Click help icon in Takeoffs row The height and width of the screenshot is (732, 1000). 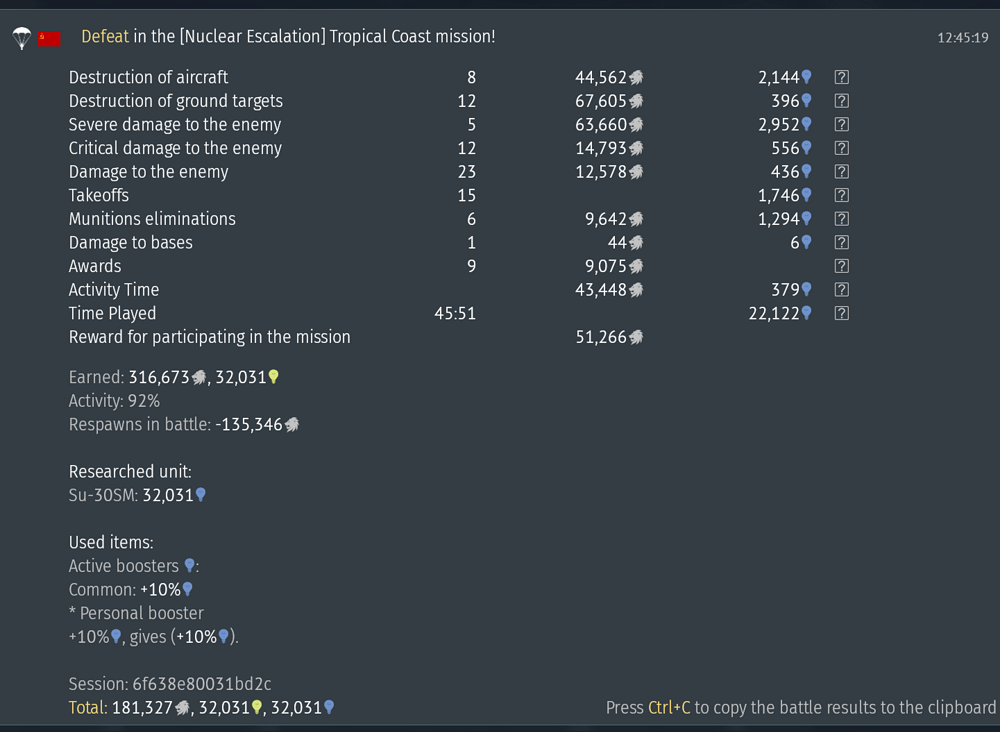pyautogui.click(x=841, y=195)
